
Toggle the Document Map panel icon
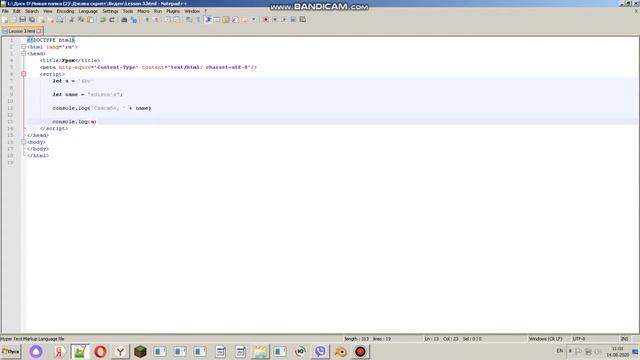226,20
